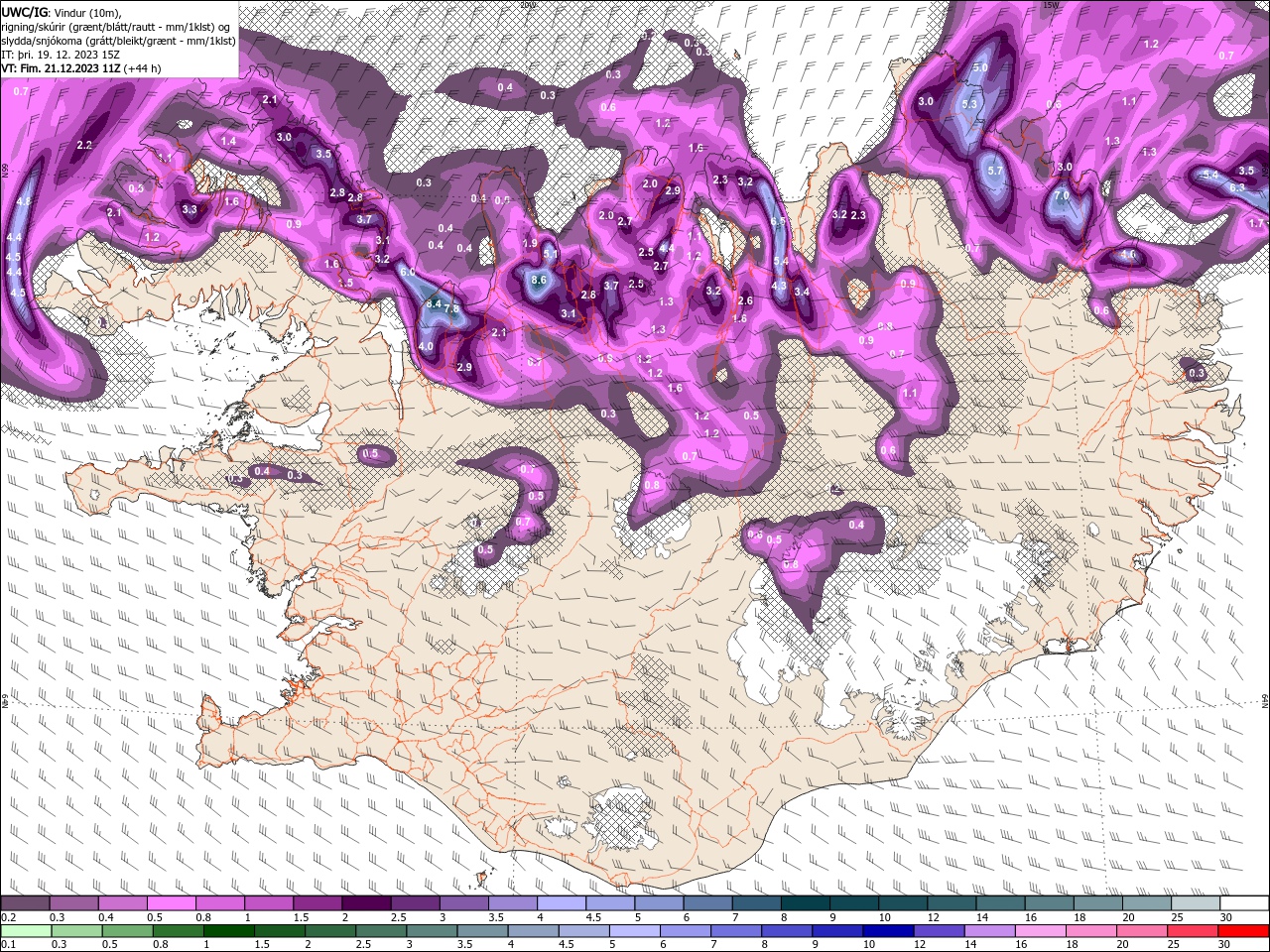Click the '8.6' precipitation value on the map
This screenshot has height=952, width=1270.
pos(540,281)
